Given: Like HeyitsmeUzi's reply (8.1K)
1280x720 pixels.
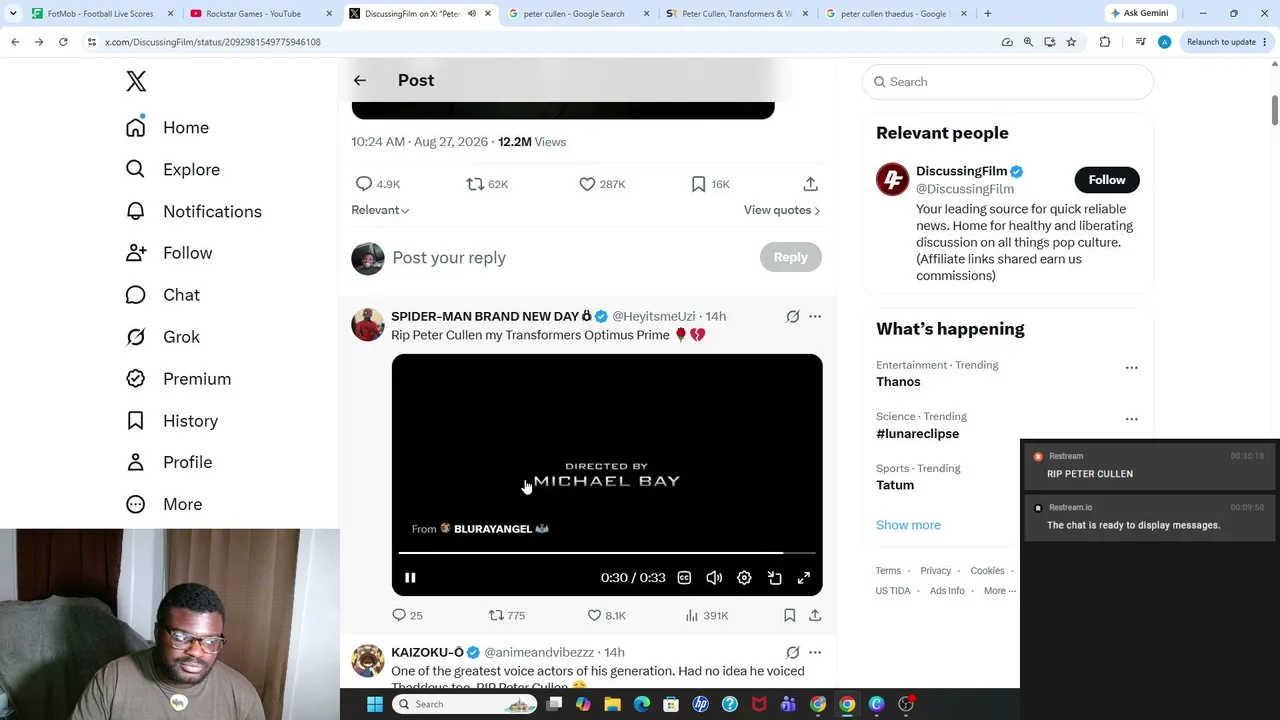Looking at the screenshot, I should tap(606, 615).
